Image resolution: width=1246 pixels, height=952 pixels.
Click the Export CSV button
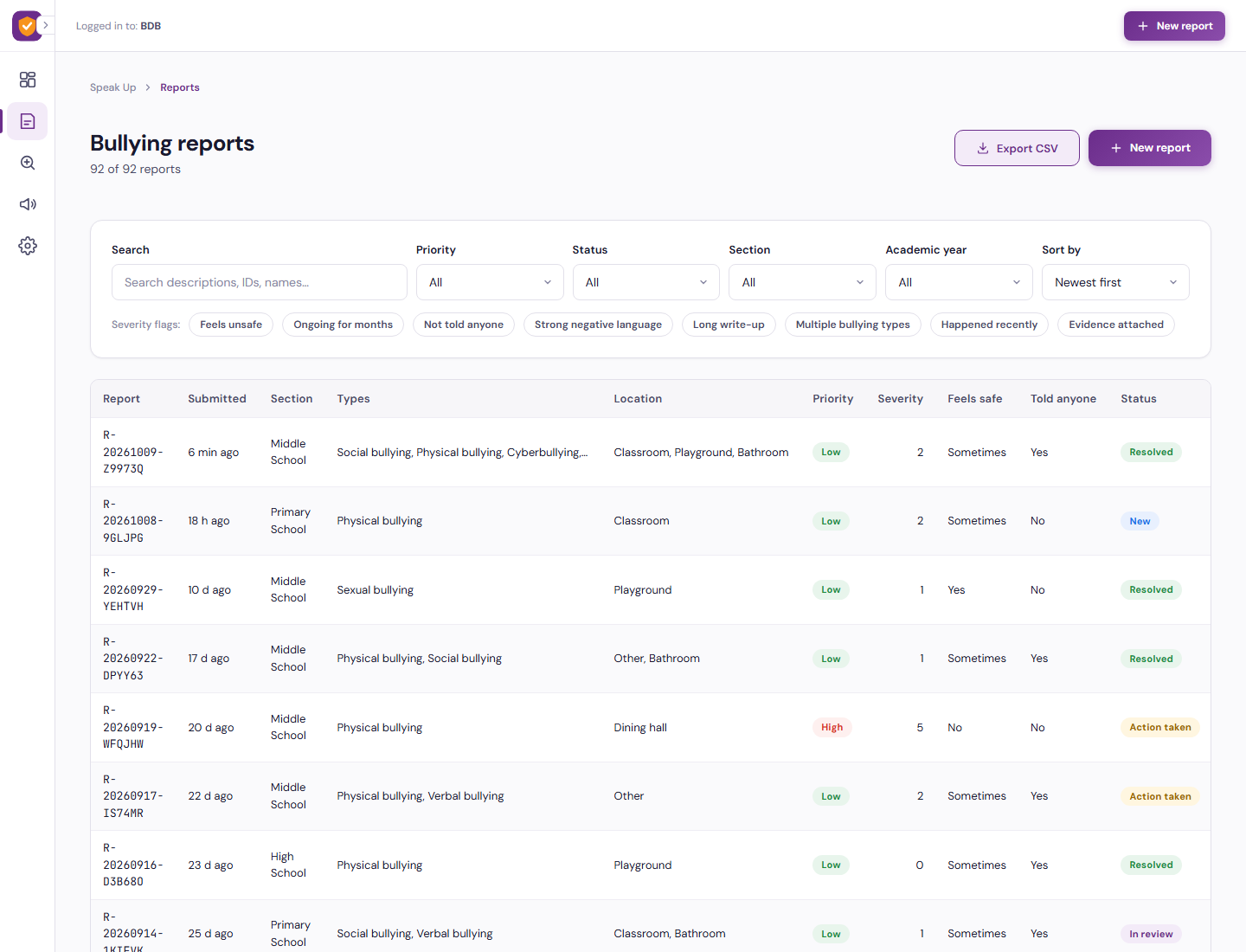tap(1017, 148)
